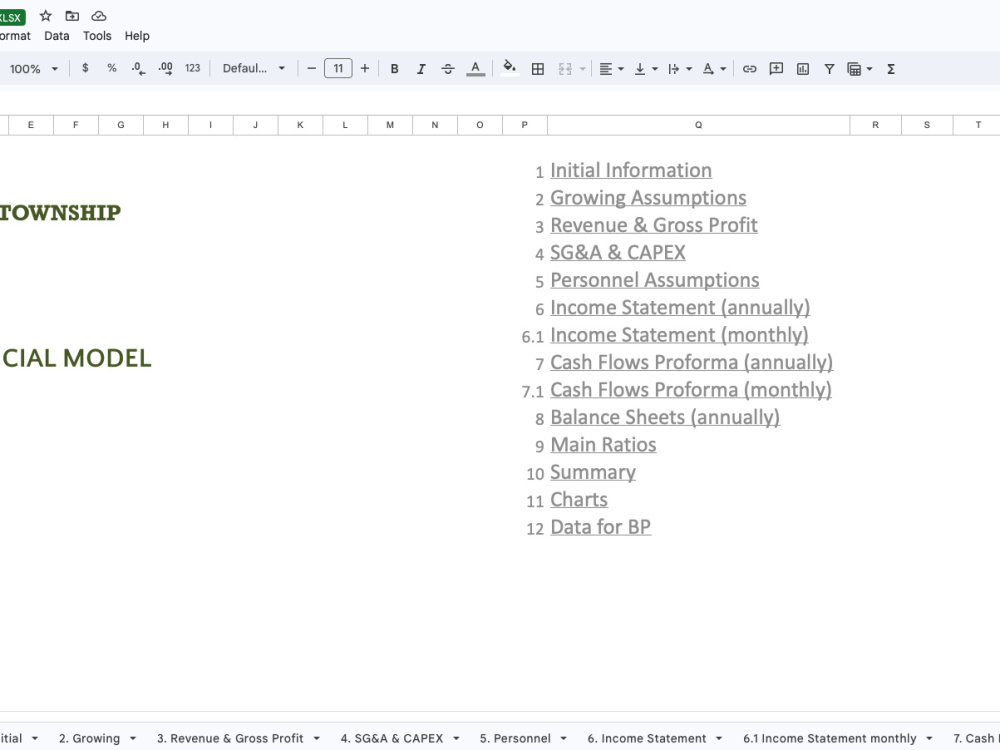Click the font size field

(338, 68)
